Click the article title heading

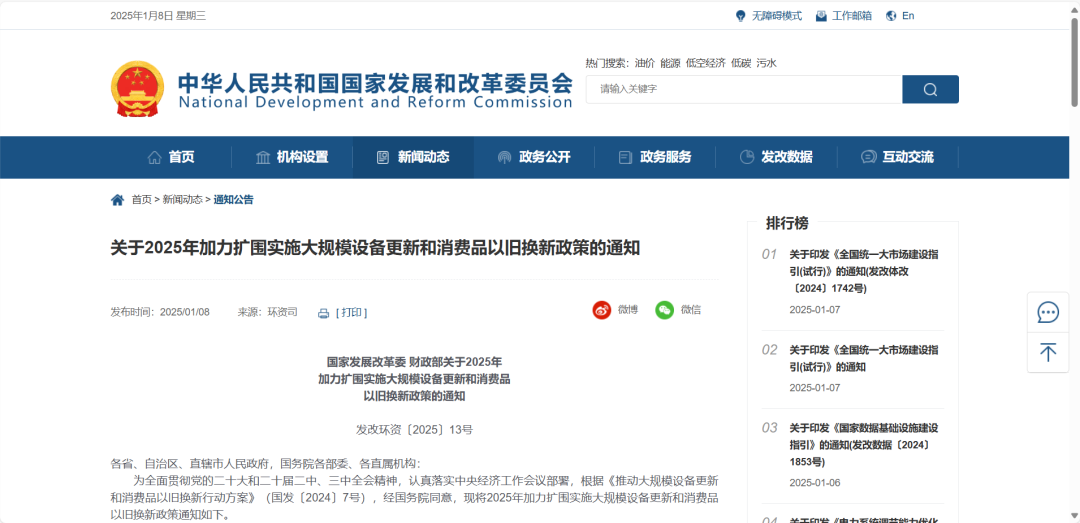(x=375, y=248)
